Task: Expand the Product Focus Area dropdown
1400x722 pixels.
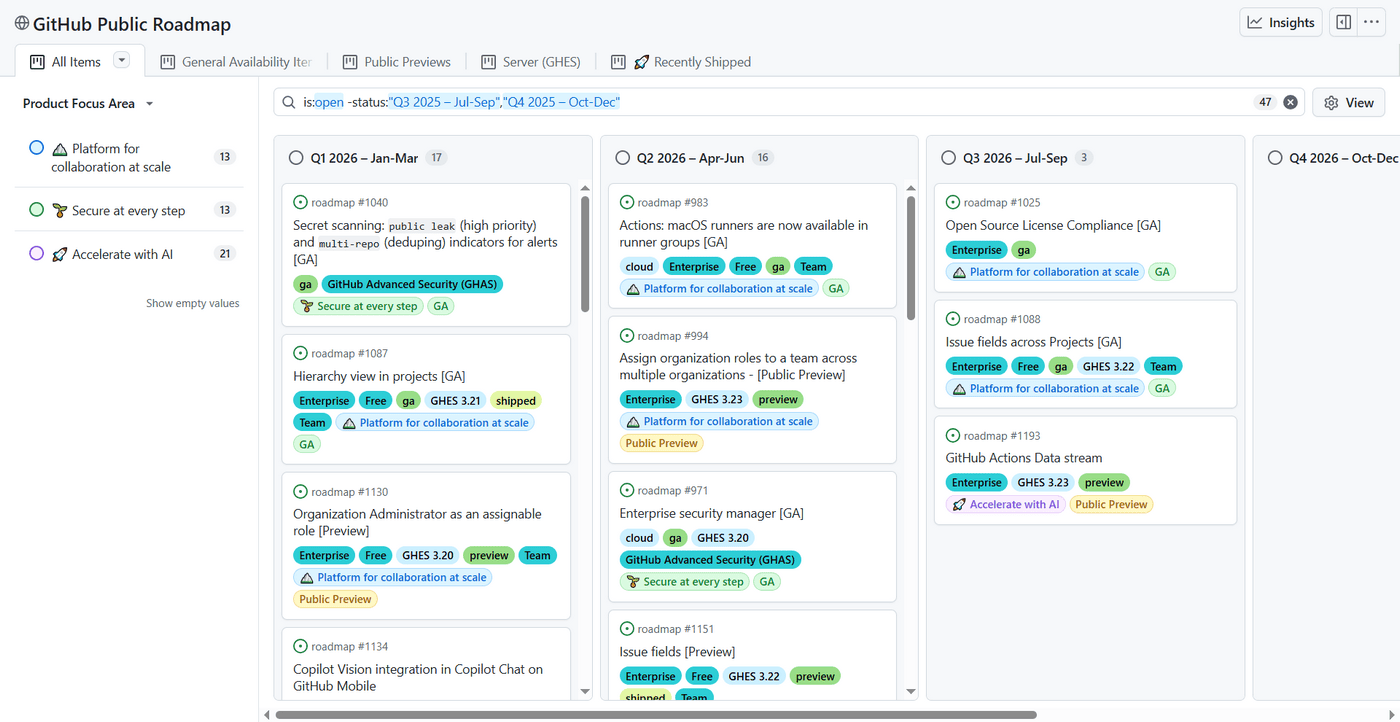Action: tap(88, 104)
